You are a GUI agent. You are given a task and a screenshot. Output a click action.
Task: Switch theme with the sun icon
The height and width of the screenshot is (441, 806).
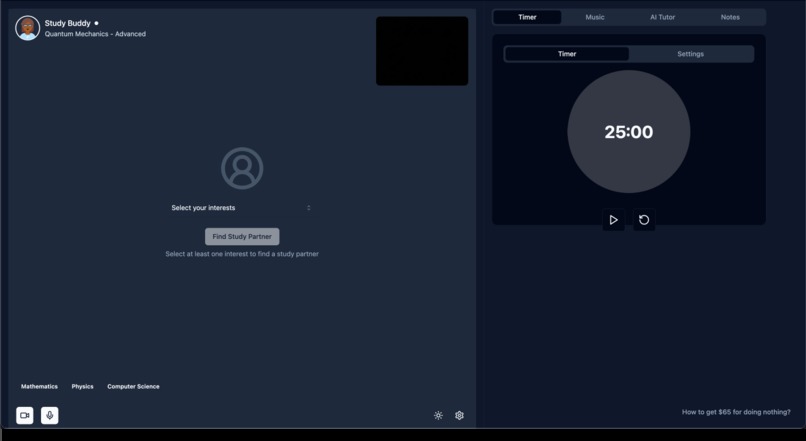click(438, 415)
